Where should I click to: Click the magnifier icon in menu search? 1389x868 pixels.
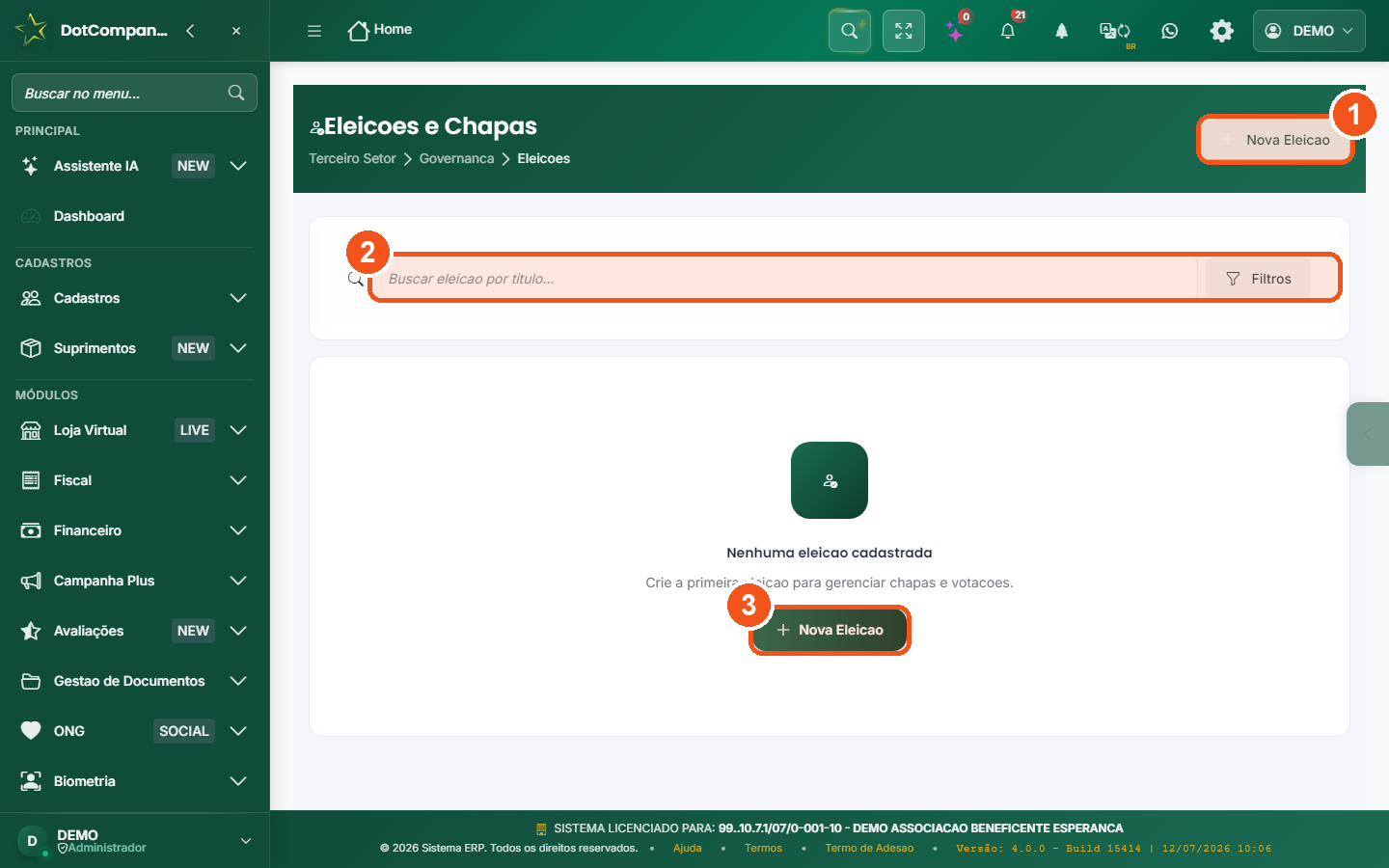[236, 93]
